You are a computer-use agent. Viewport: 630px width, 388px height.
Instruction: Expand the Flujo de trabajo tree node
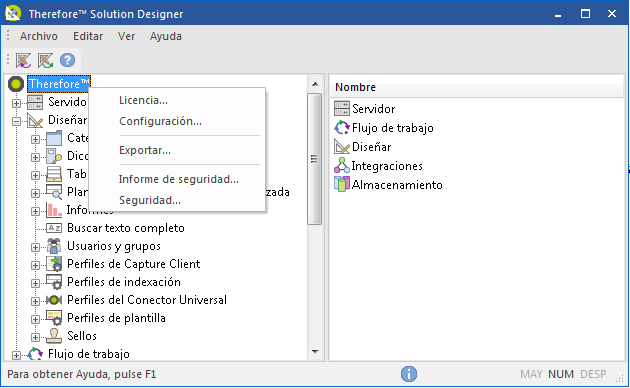[16, 355]
